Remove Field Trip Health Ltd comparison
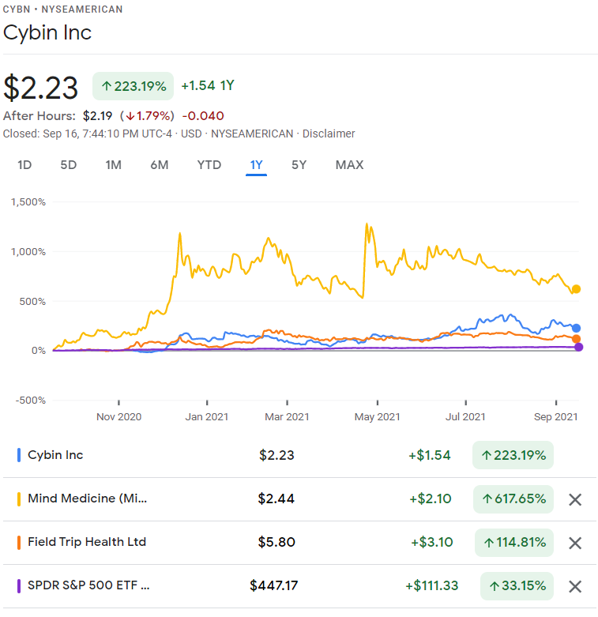The image size is (598, 617). (575, 543)
